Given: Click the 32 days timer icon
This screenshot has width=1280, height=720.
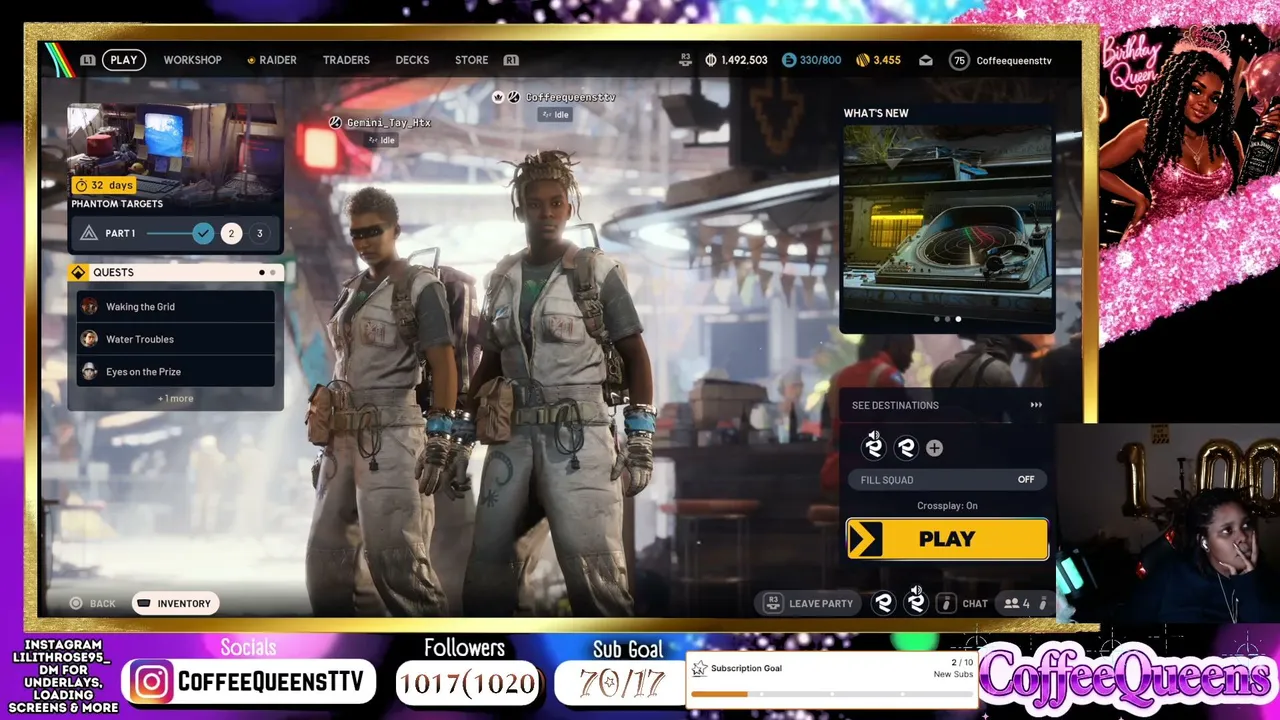Looking at the screenshot, I should (x=82, y=185).
